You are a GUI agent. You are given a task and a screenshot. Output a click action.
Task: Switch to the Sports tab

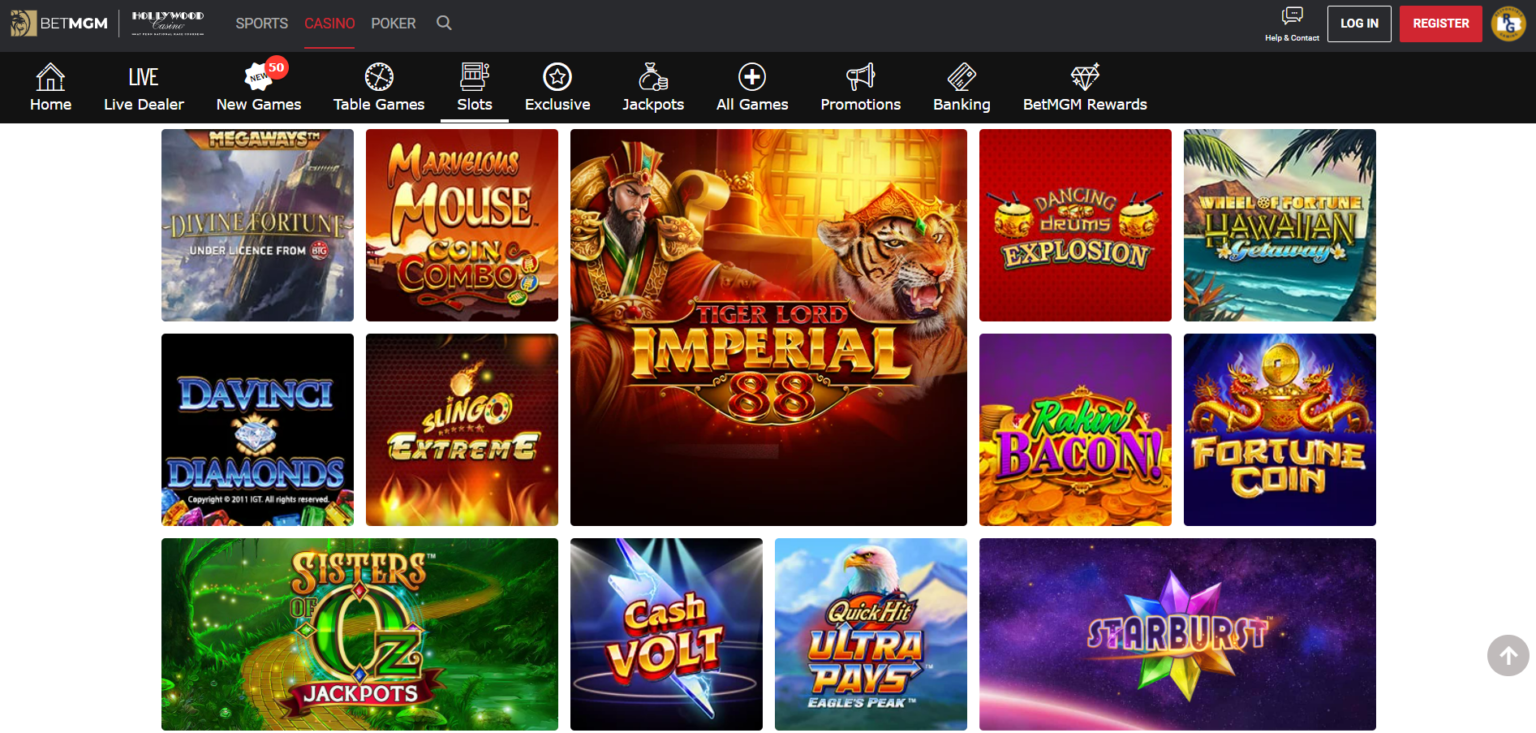[262, 23]
